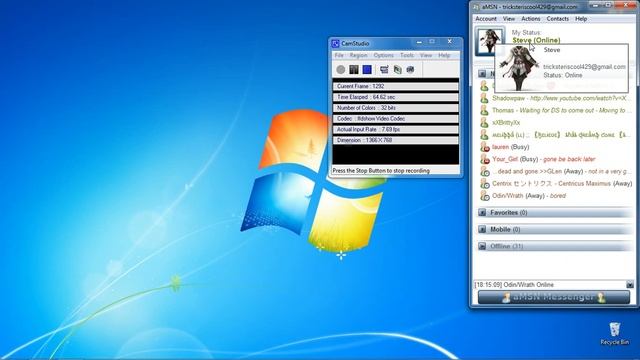Click the aMSN Messenger banner button
640x360 pixels.
pyautogui.click(x=553, y=298)
